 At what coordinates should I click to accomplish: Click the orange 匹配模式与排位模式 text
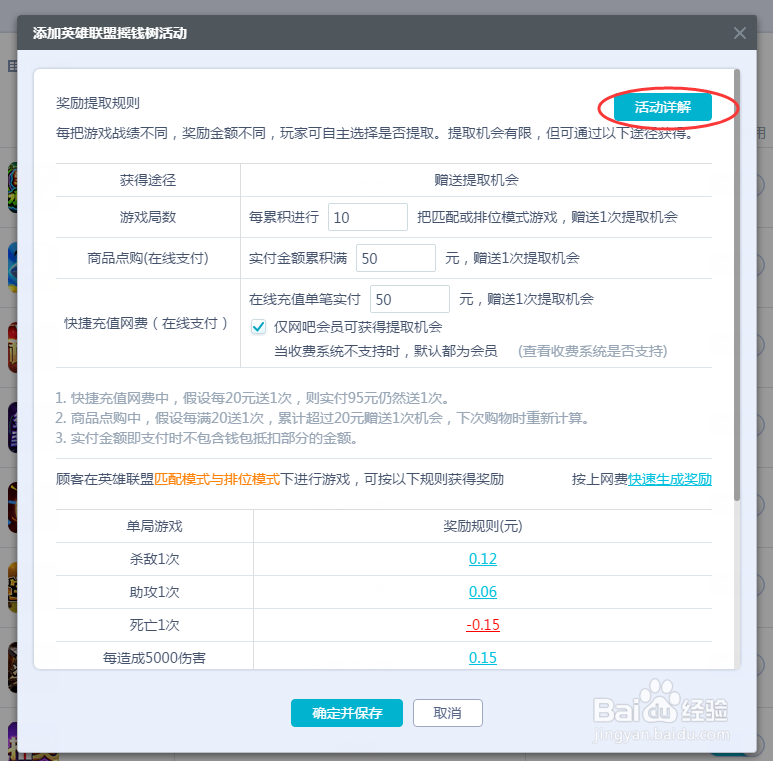coord(217,479)
